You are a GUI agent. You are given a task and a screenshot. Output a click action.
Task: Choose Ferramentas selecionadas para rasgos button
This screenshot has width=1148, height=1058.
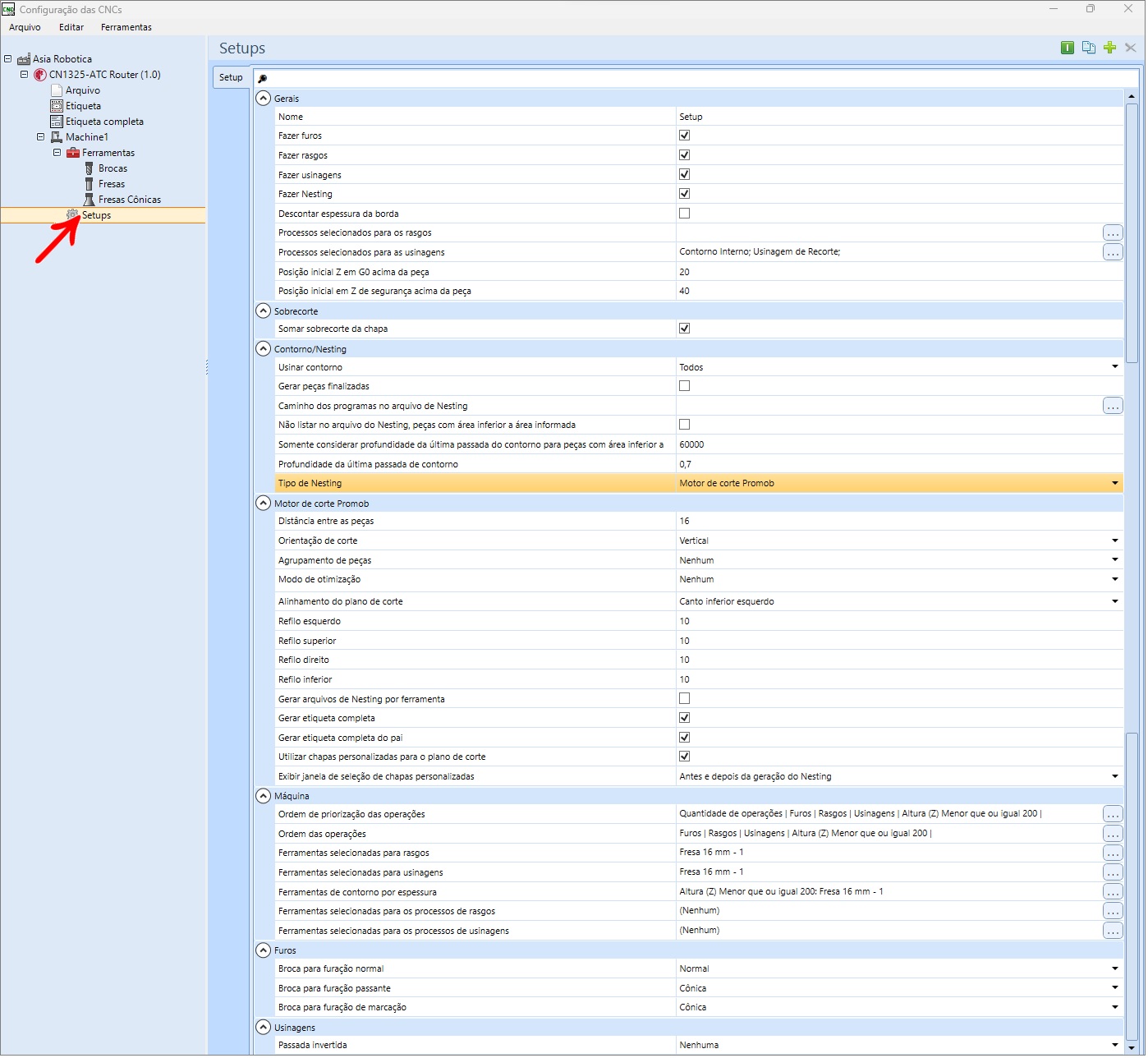pyautogui.click(x=1114, y=853)
